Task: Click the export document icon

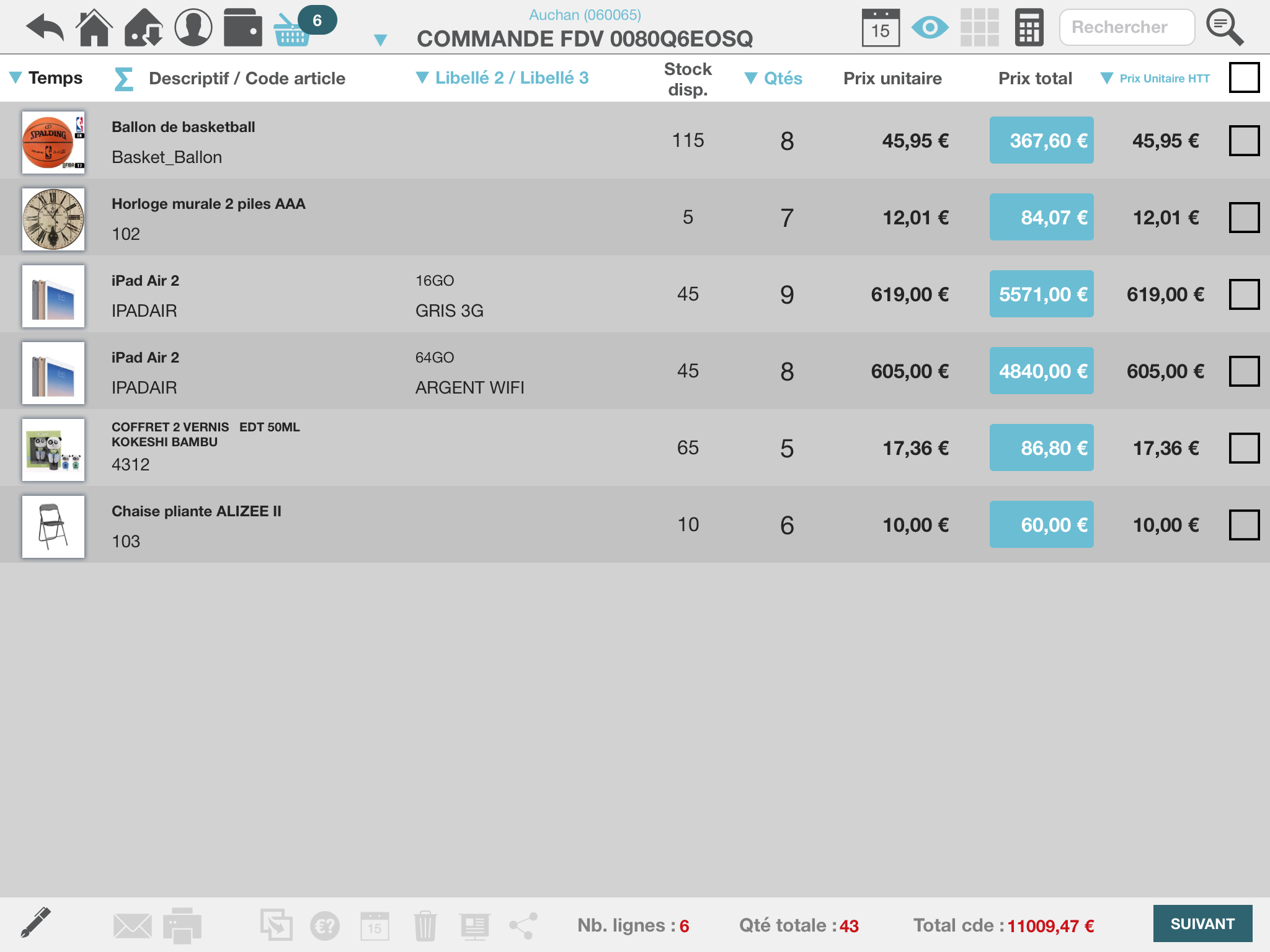Action: (276, 925)
